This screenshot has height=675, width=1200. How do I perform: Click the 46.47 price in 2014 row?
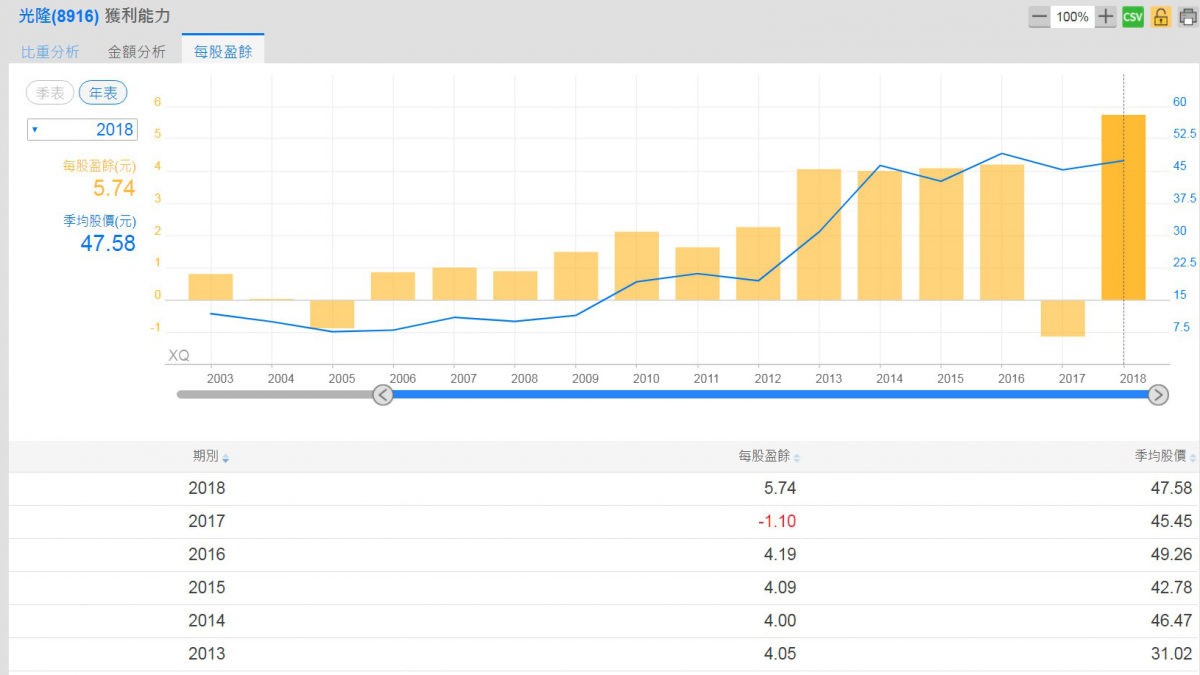point(1172,620)
